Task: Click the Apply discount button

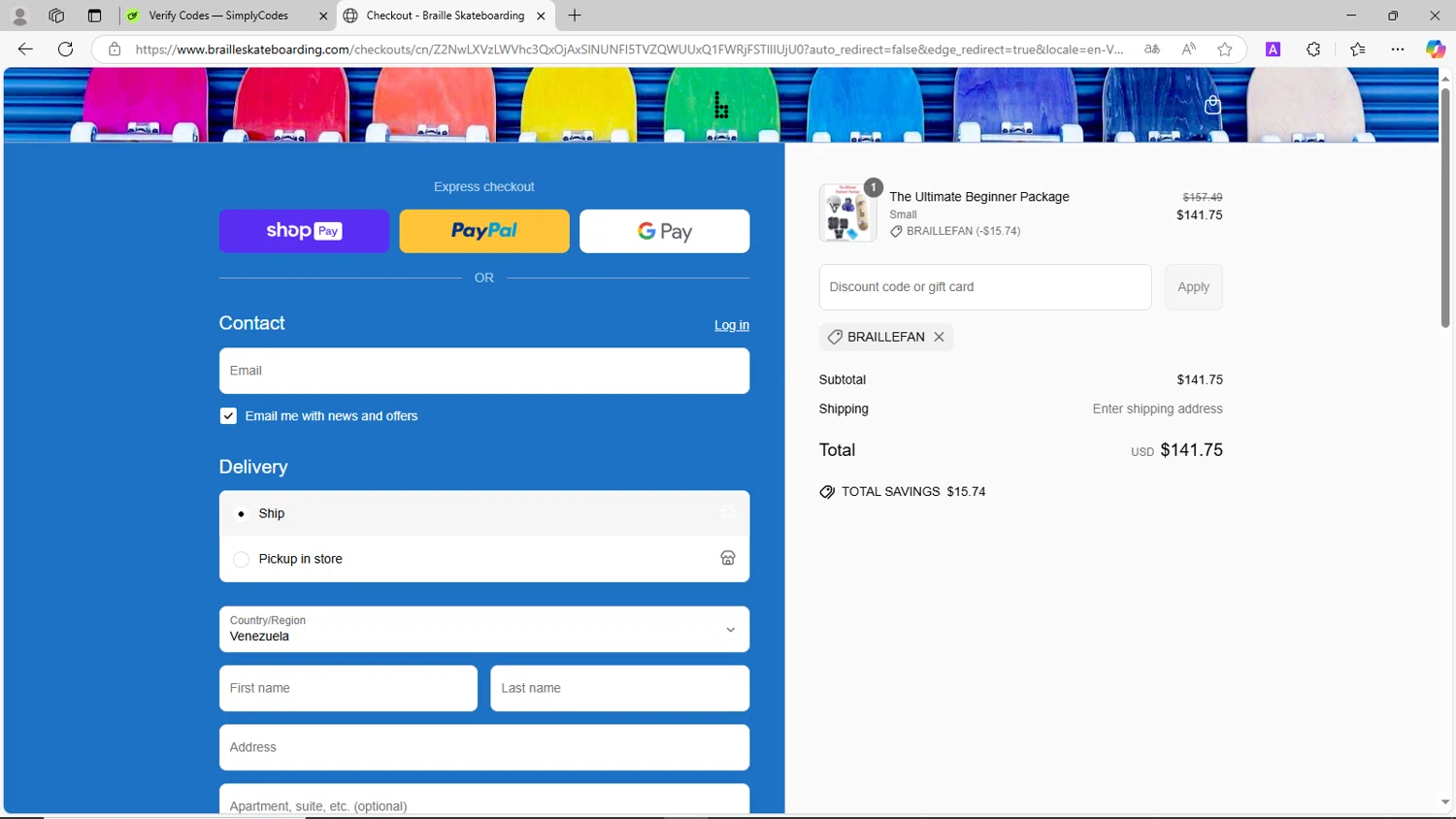Action: pos(1194,287)
